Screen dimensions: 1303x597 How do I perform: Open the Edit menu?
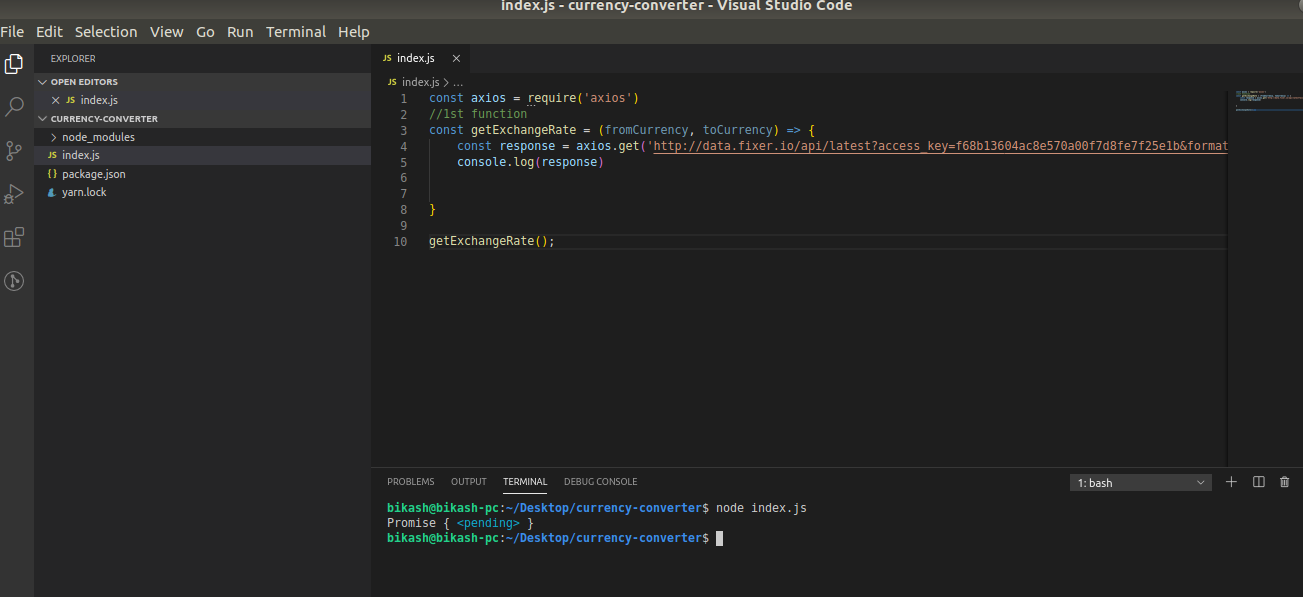point(49,31)
